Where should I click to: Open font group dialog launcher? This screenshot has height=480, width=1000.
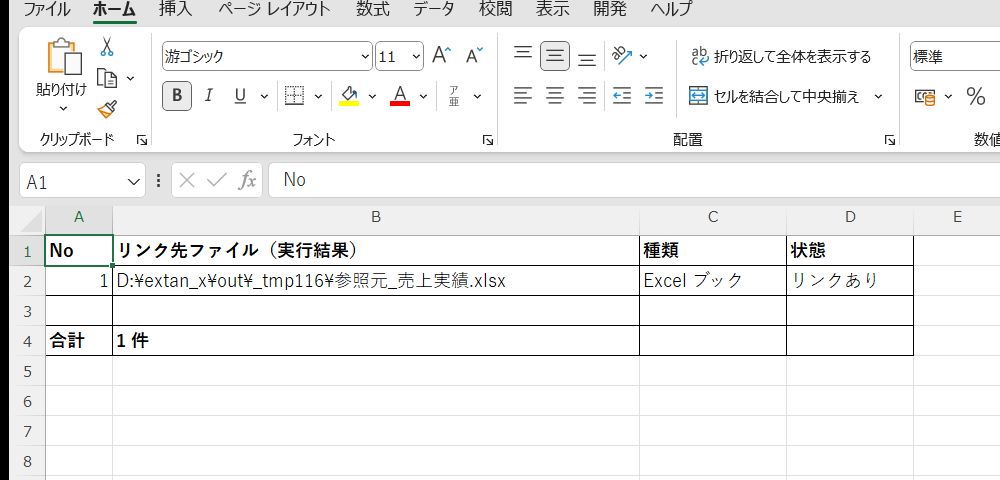tap(488, 140)
